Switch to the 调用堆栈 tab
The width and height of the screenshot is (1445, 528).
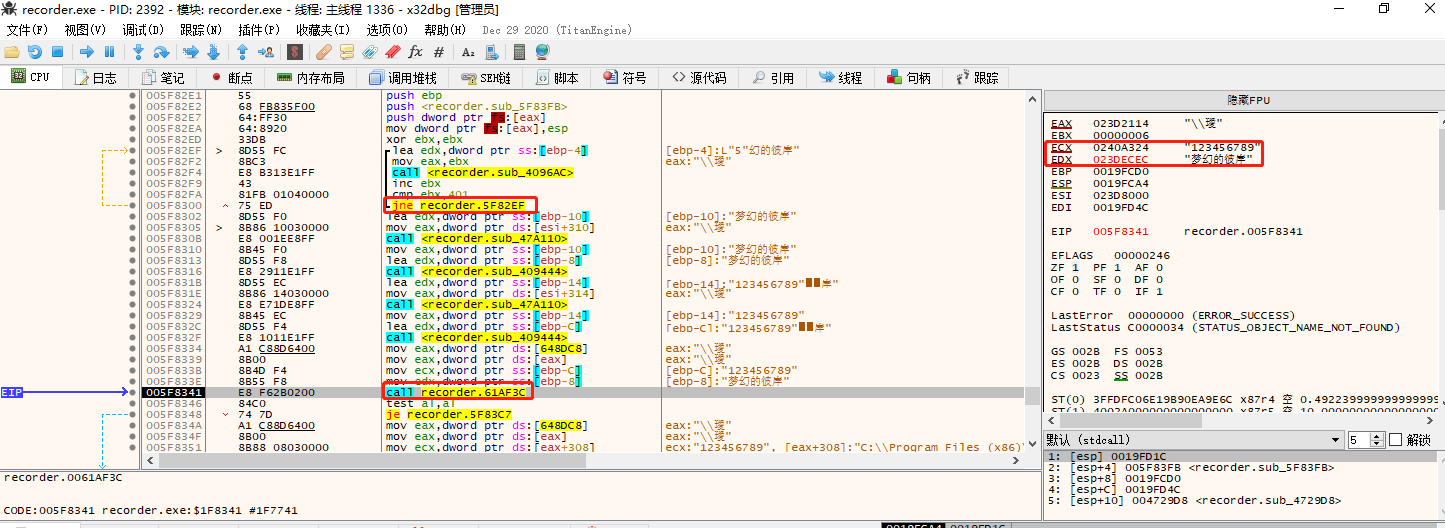402,77
